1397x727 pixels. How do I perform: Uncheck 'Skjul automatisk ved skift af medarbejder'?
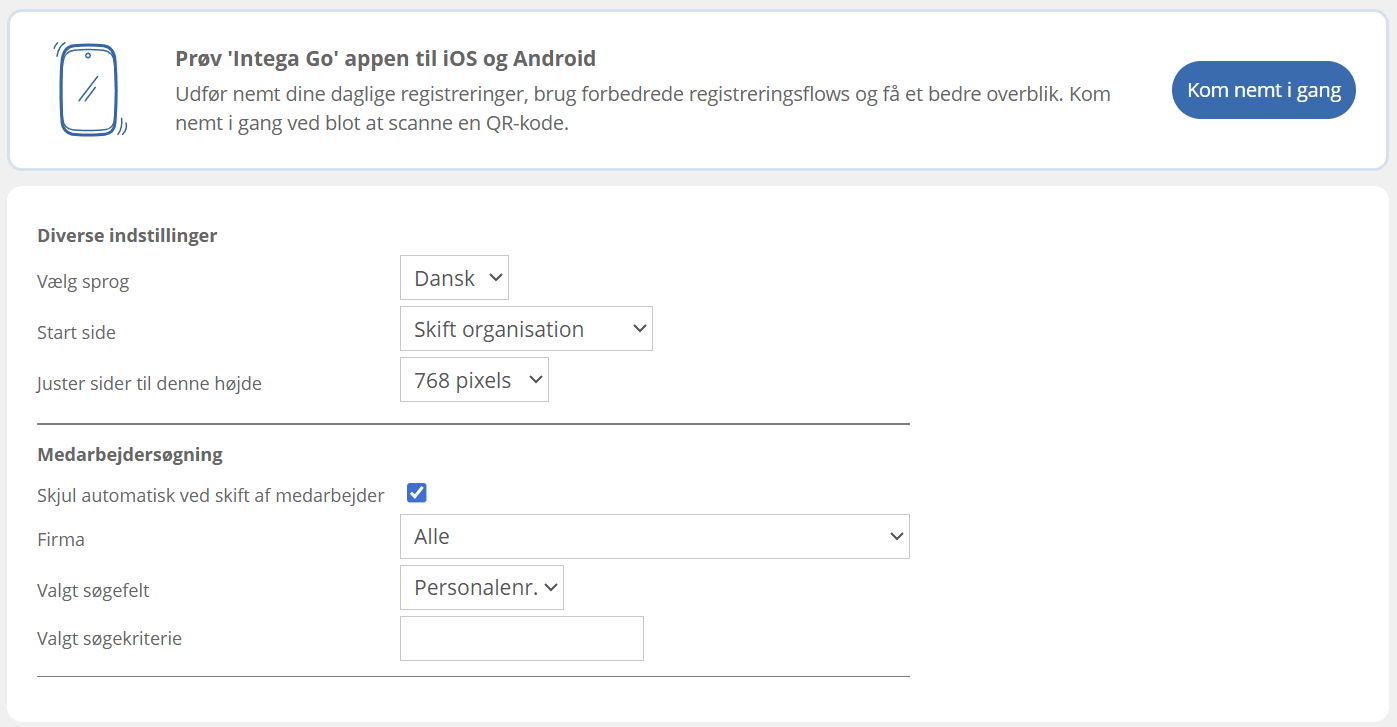pyautogui.click(x=417, y=493)
